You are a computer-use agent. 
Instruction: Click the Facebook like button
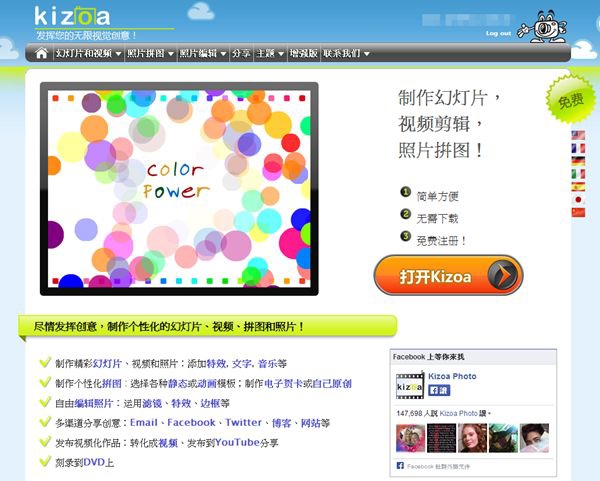coord(439,390)
